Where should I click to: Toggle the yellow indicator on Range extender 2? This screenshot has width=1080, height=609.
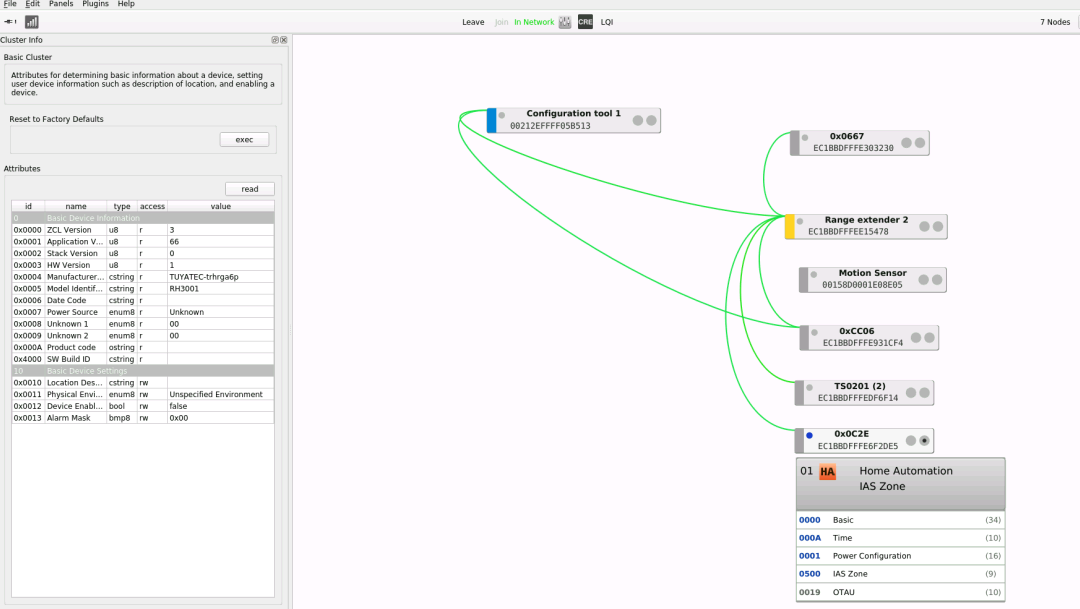[789, 226]
